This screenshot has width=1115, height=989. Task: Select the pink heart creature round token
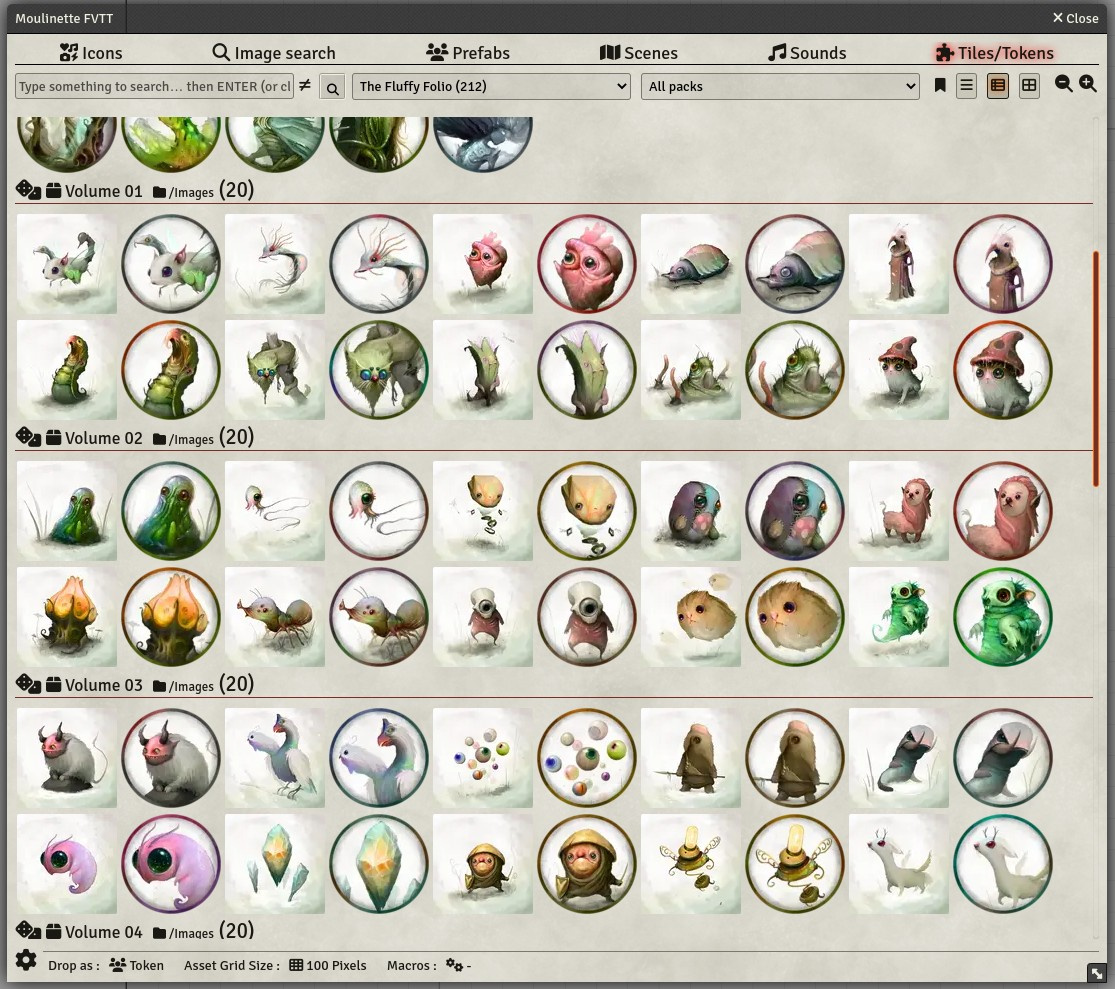[x=587, y=264]
